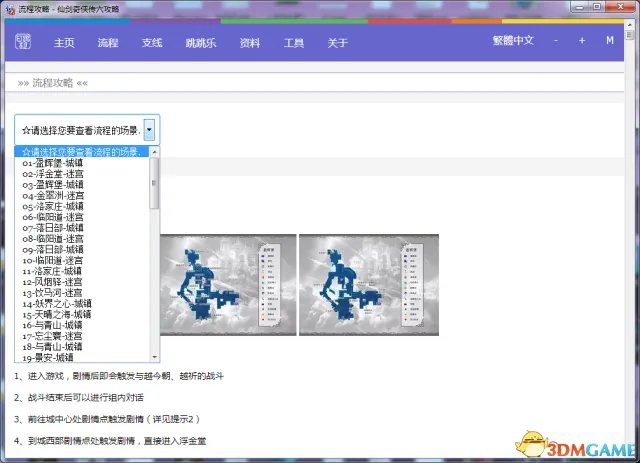Open the 工具 menu item

(x=293, y=42)
